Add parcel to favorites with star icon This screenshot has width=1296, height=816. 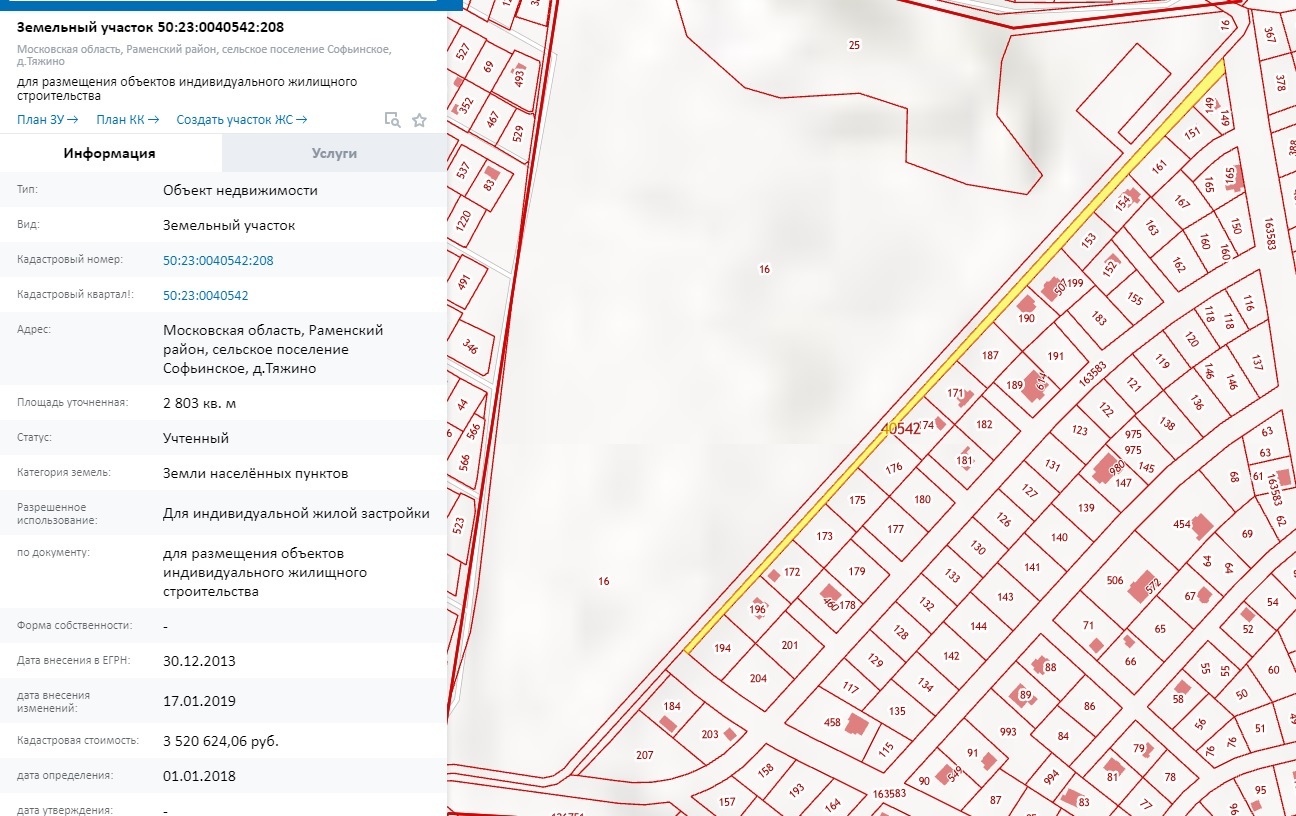point(419,120)
